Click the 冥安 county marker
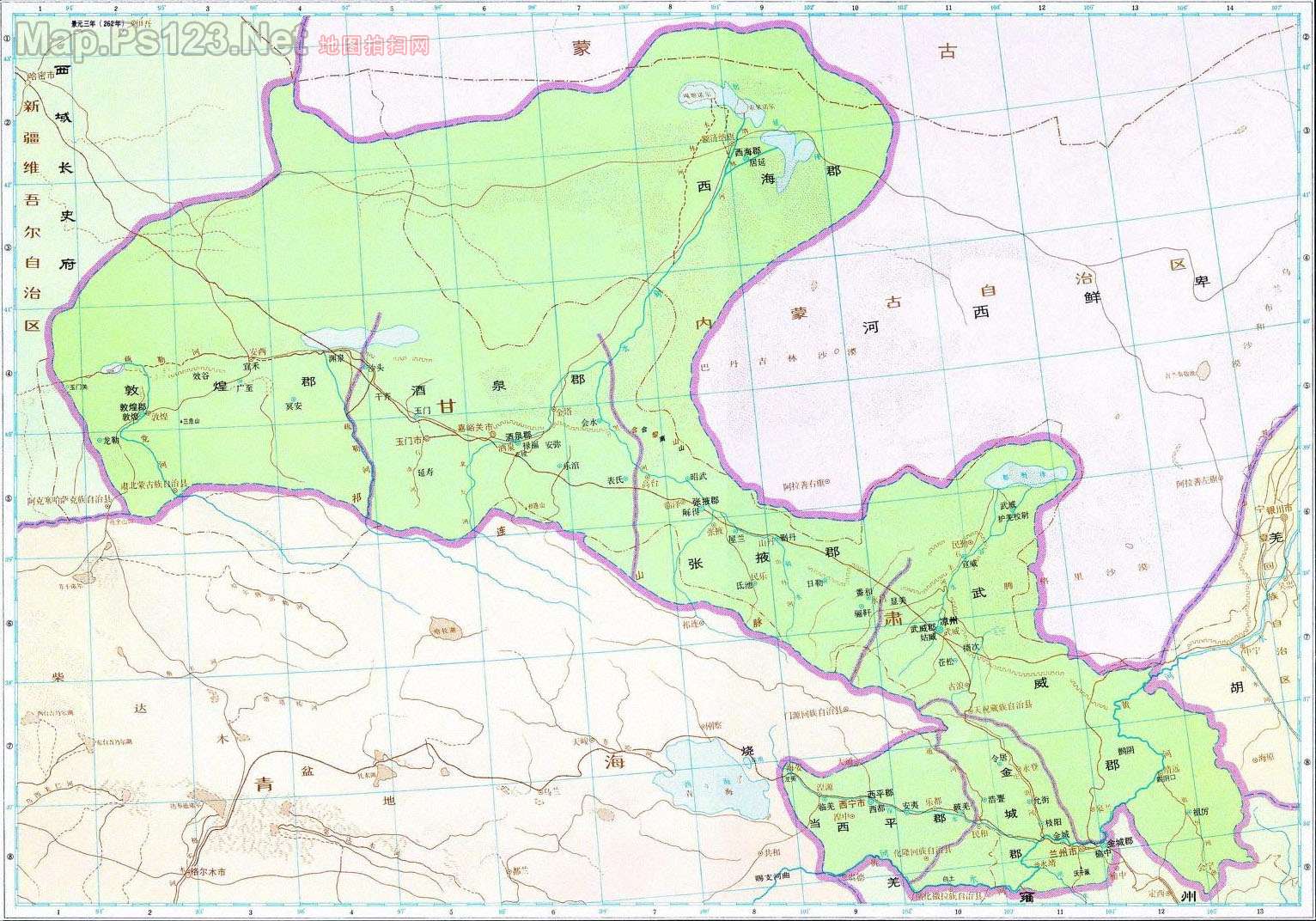1316x921 pixels. 294,406
